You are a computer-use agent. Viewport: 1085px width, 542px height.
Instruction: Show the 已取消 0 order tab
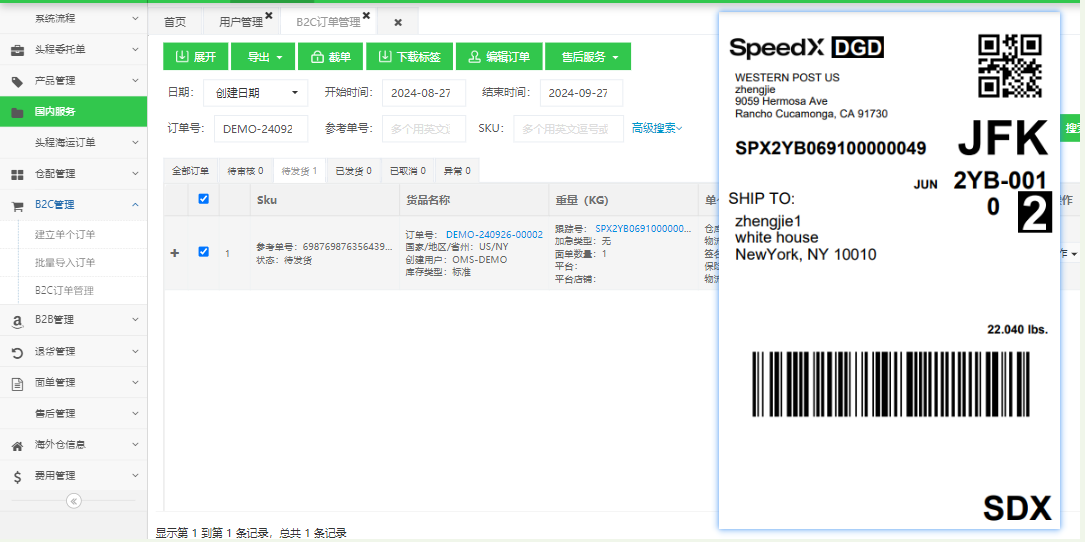(x=408, y=170)
